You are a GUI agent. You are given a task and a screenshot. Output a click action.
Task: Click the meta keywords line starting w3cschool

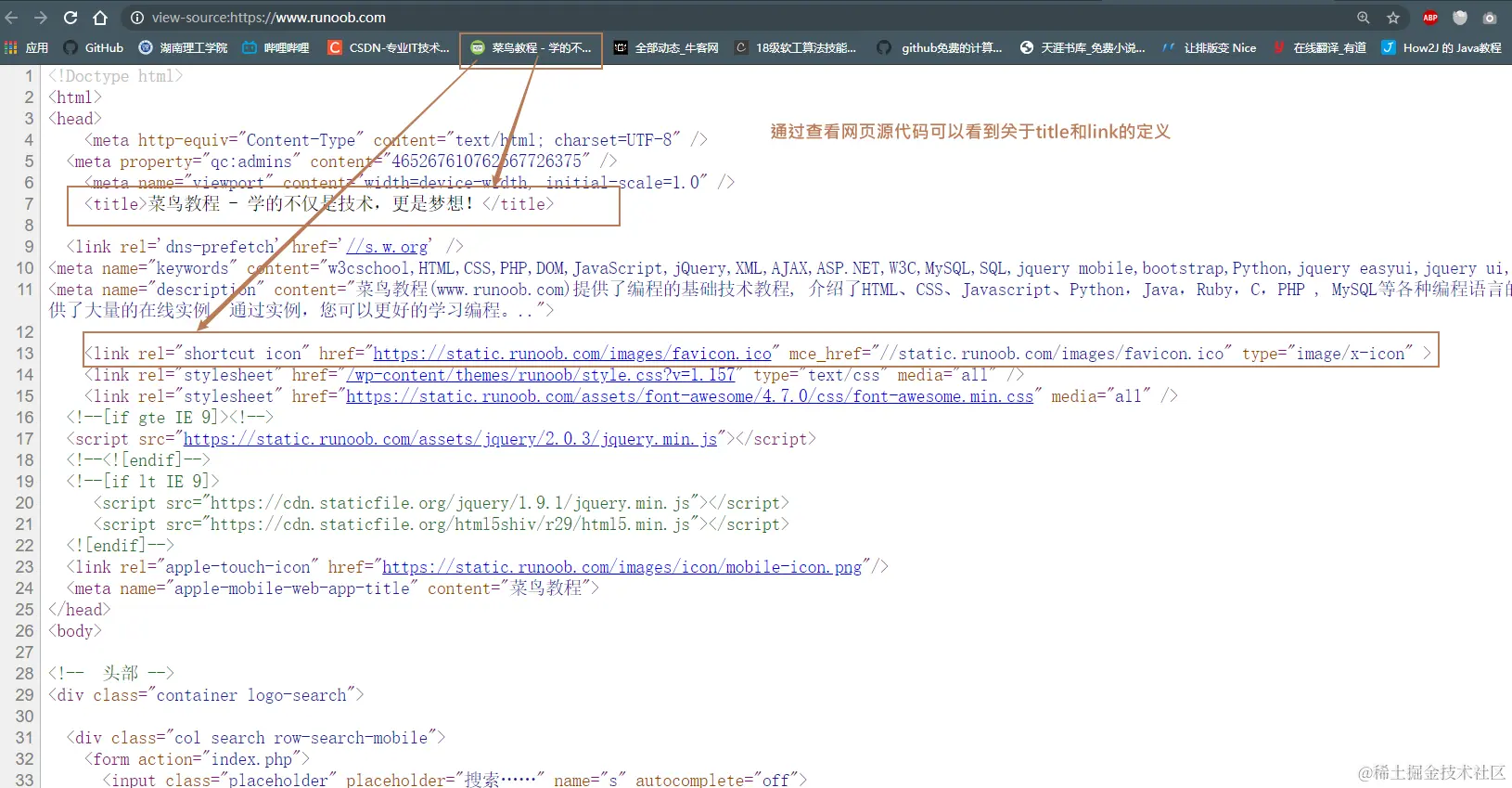tap(779, 268)
